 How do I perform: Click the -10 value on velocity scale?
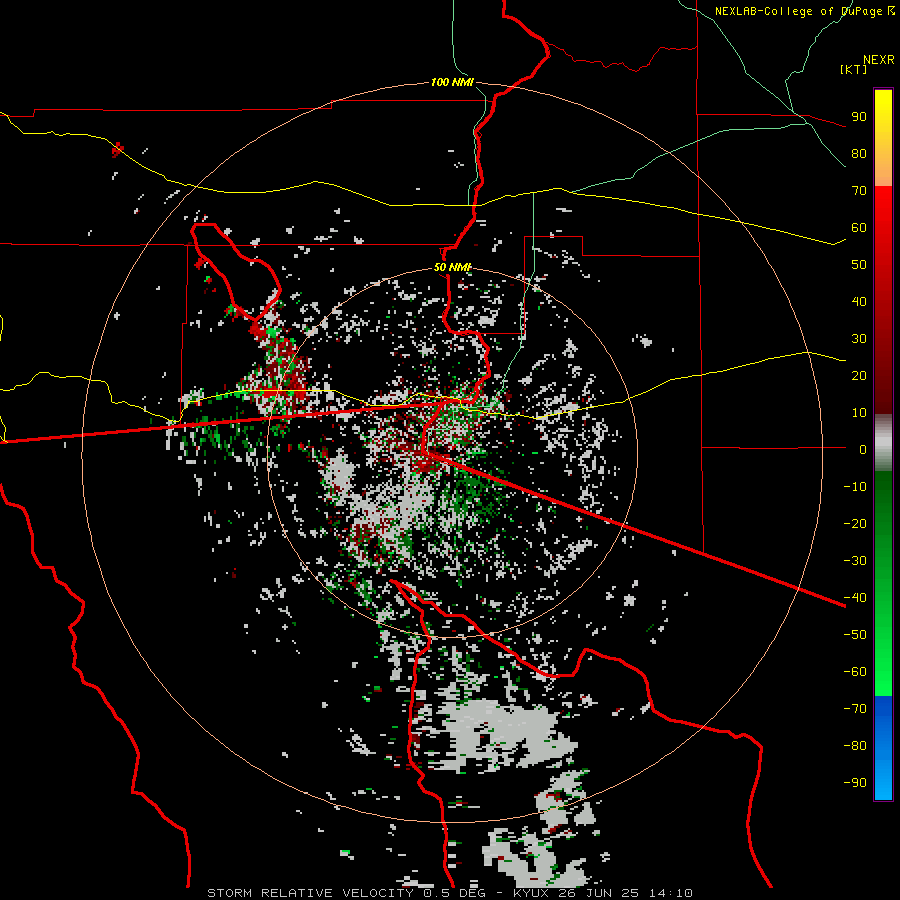pos(855,487)
